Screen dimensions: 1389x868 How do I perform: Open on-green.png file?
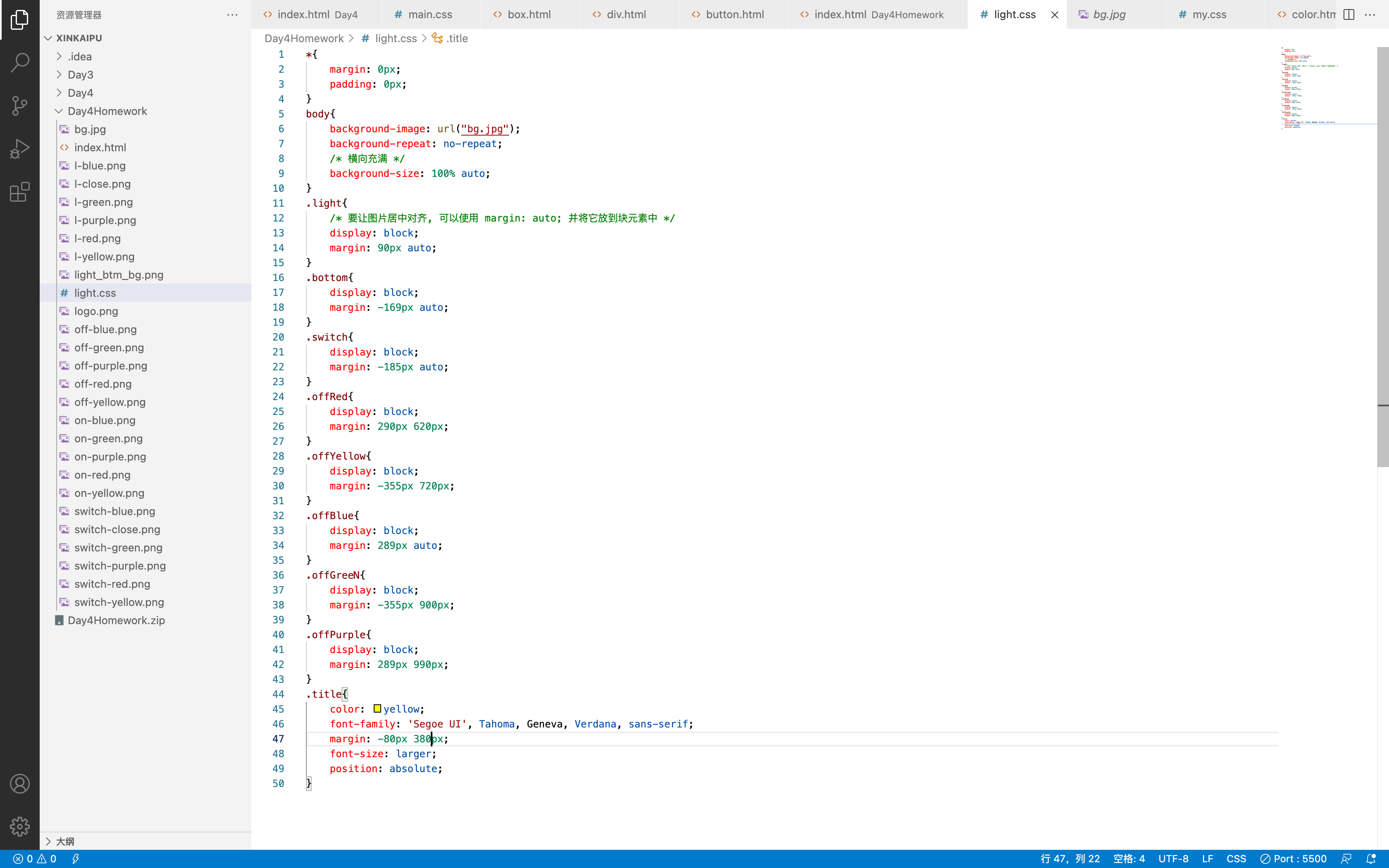[x=108, y=439]
